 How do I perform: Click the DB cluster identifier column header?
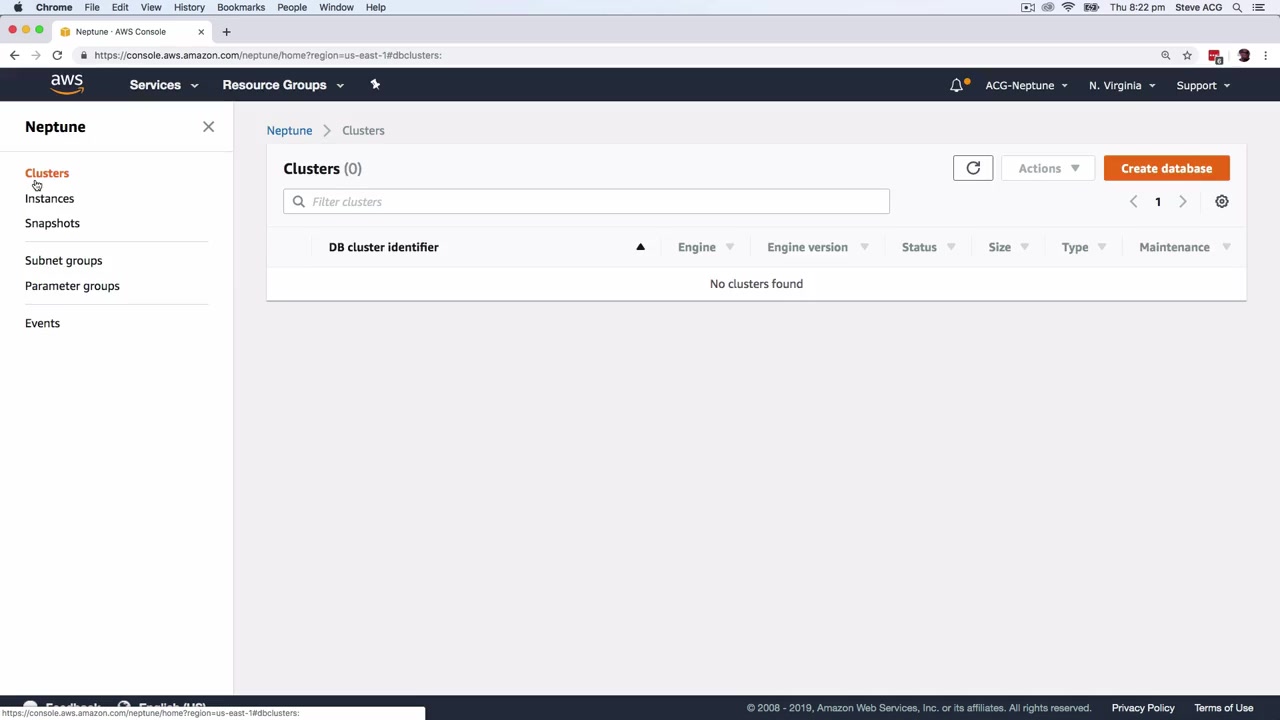384,247
